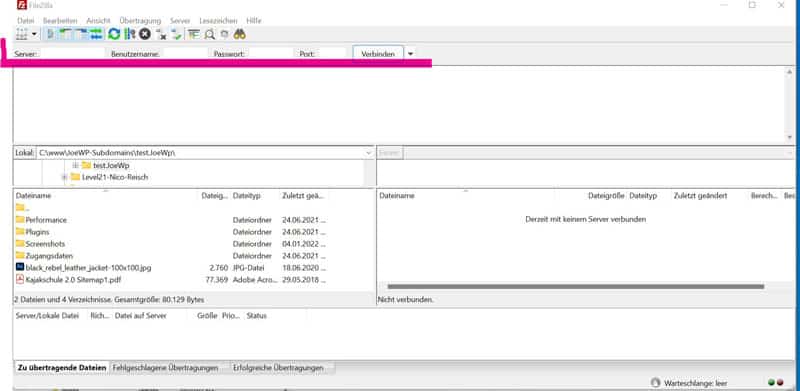Image resolution: width=800 pixels, height=391 pixels.
Task: Click into the Port field
Action: coord(333,53)
